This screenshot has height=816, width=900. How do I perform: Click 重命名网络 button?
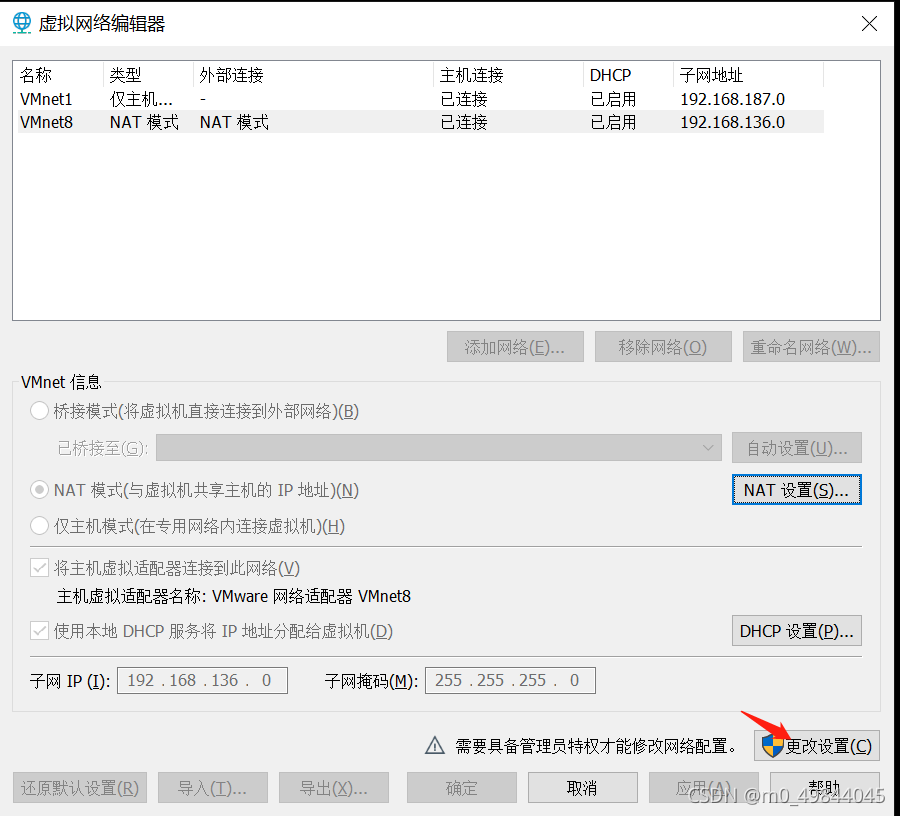point(811,347)
